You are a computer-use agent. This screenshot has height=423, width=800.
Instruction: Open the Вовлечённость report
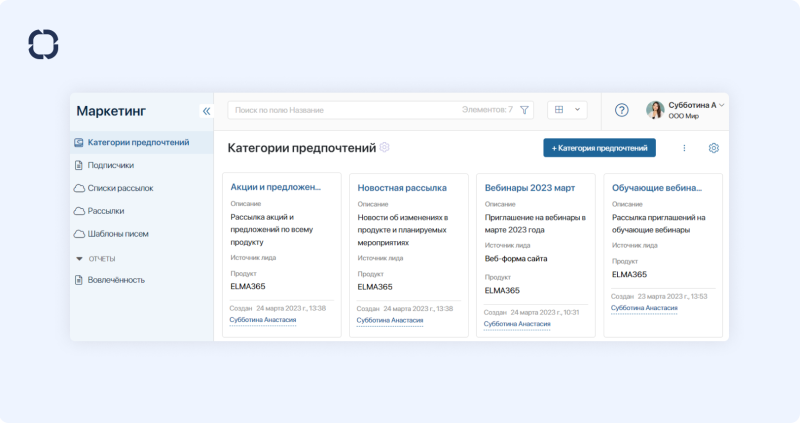[x=116, y=280]
